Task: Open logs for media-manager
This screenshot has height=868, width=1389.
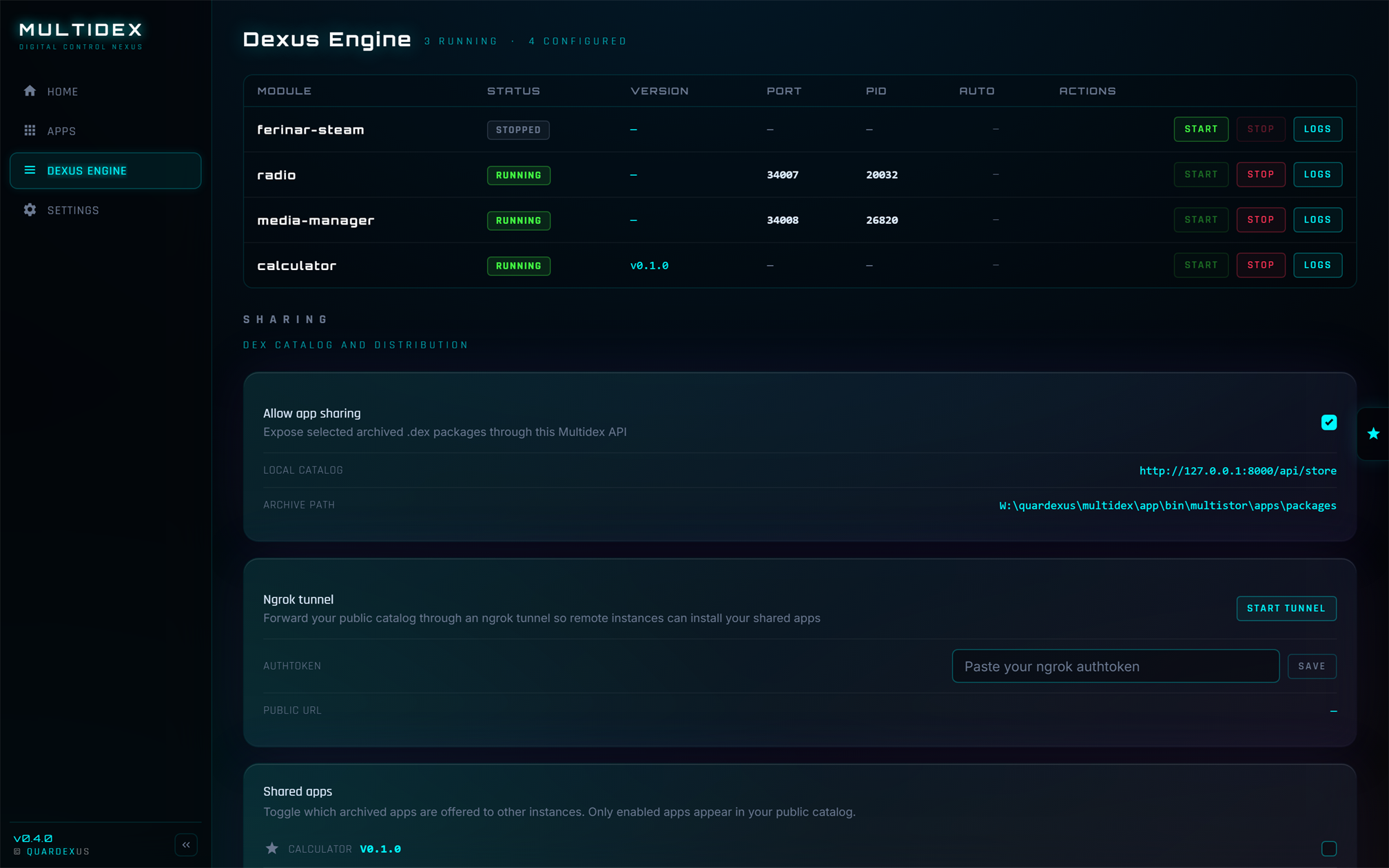Action: [1317, 220]
